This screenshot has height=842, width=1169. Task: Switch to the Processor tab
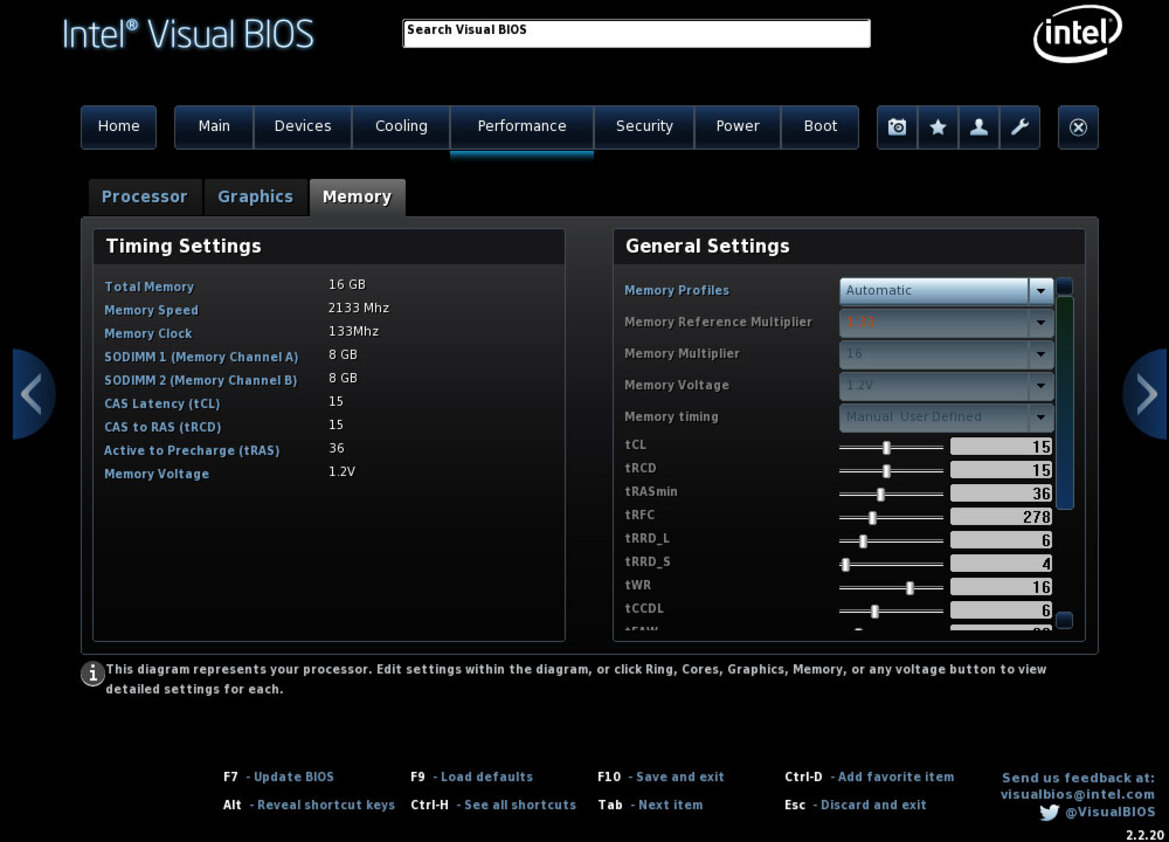(145, 197)
